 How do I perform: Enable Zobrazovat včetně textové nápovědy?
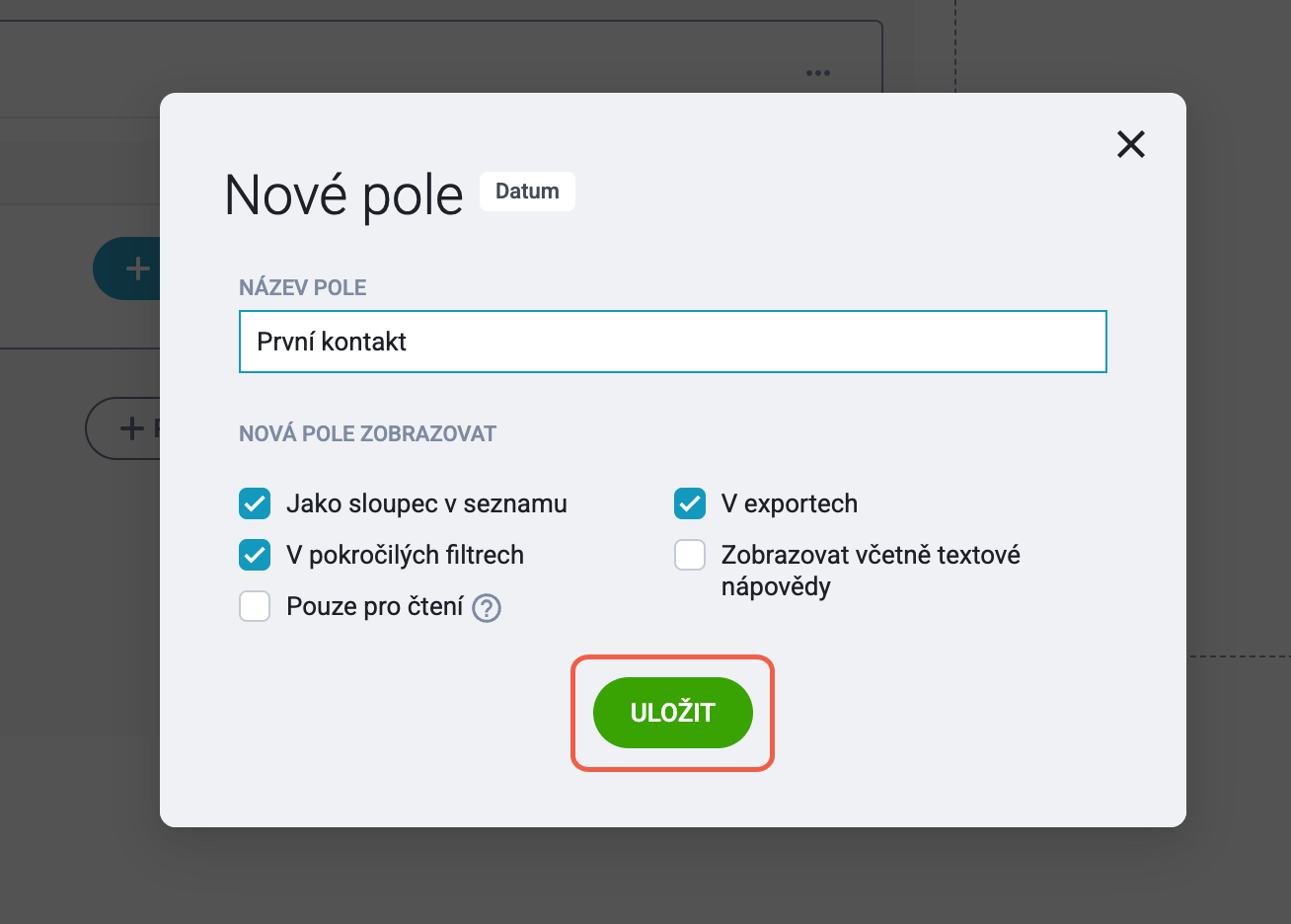click(690, 555)
